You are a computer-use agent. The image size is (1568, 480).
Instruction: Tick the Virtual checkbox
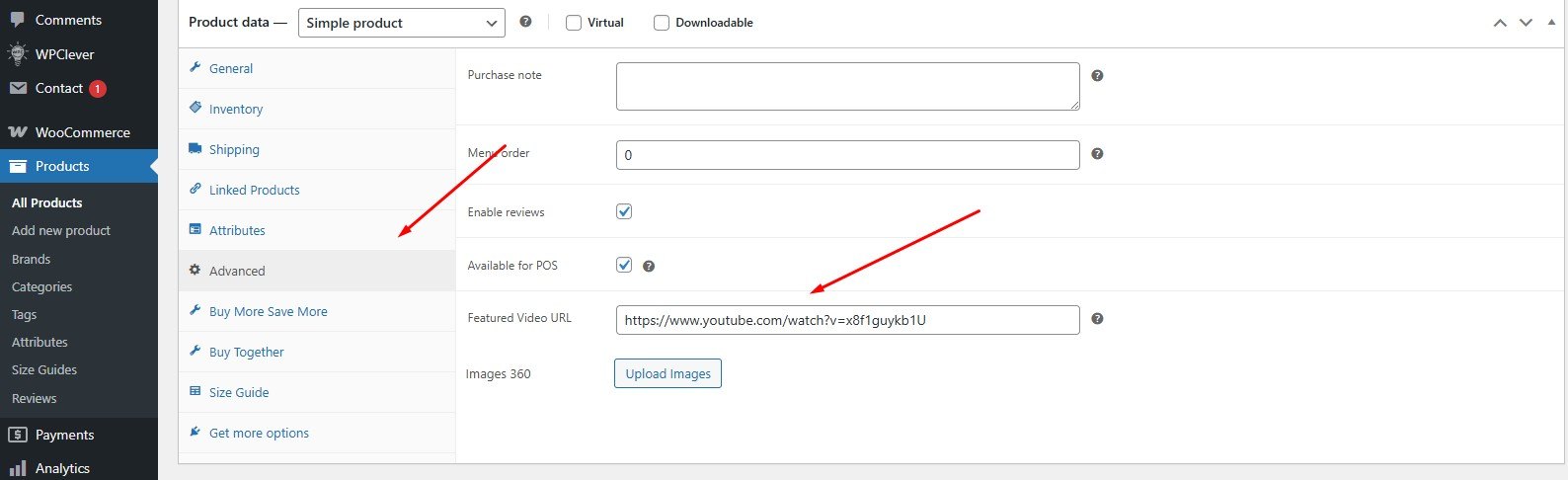(573, 23)
